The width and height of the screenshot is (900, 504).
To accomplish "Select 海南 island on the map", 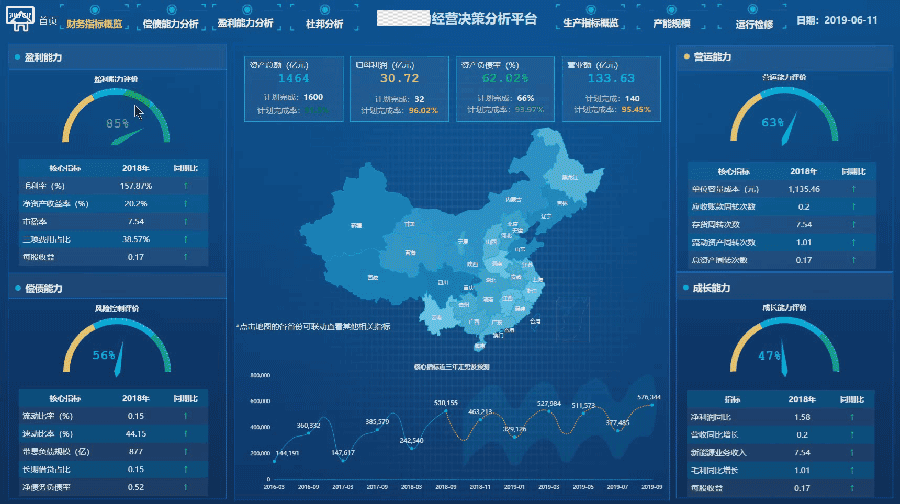I will 480,346.
